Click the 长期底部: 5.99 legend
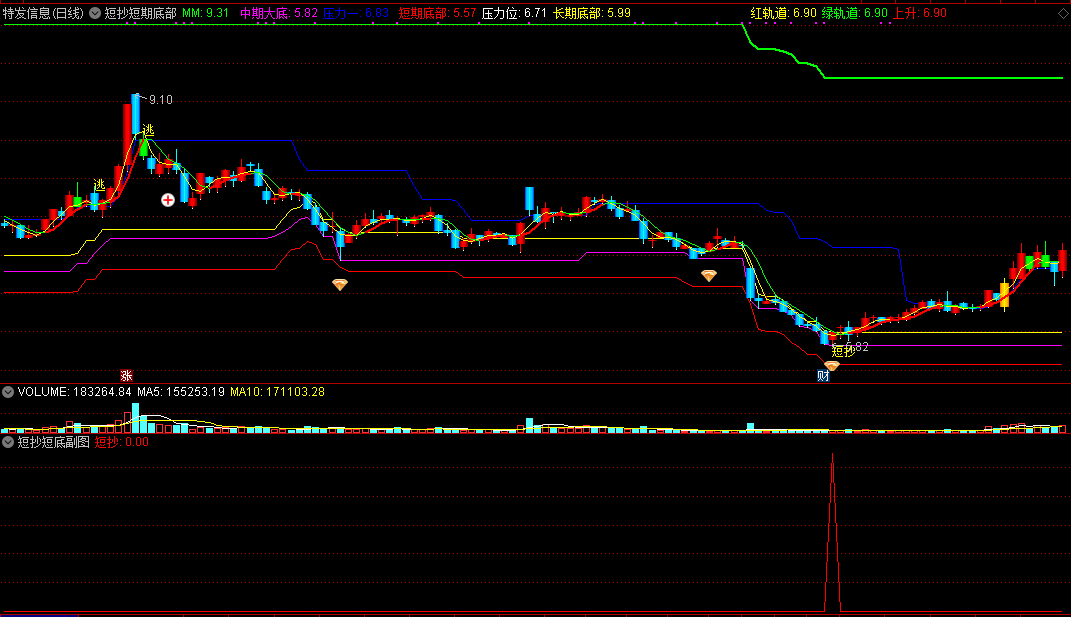Screen dimensions: 1071x617 pos(592,13)
